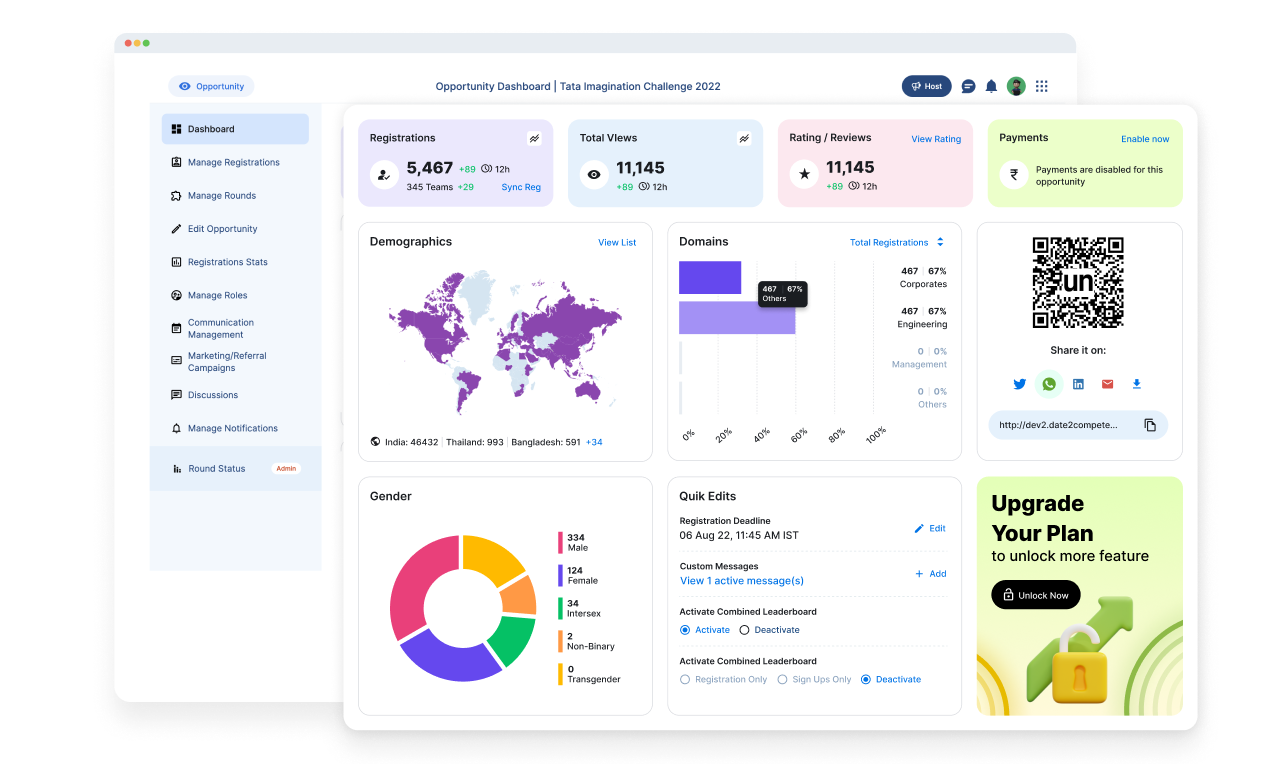Image resolution: width=1287 pixels, height=764 pixels.
Task: Click the email share icon
Action: tap(1107, 384)
